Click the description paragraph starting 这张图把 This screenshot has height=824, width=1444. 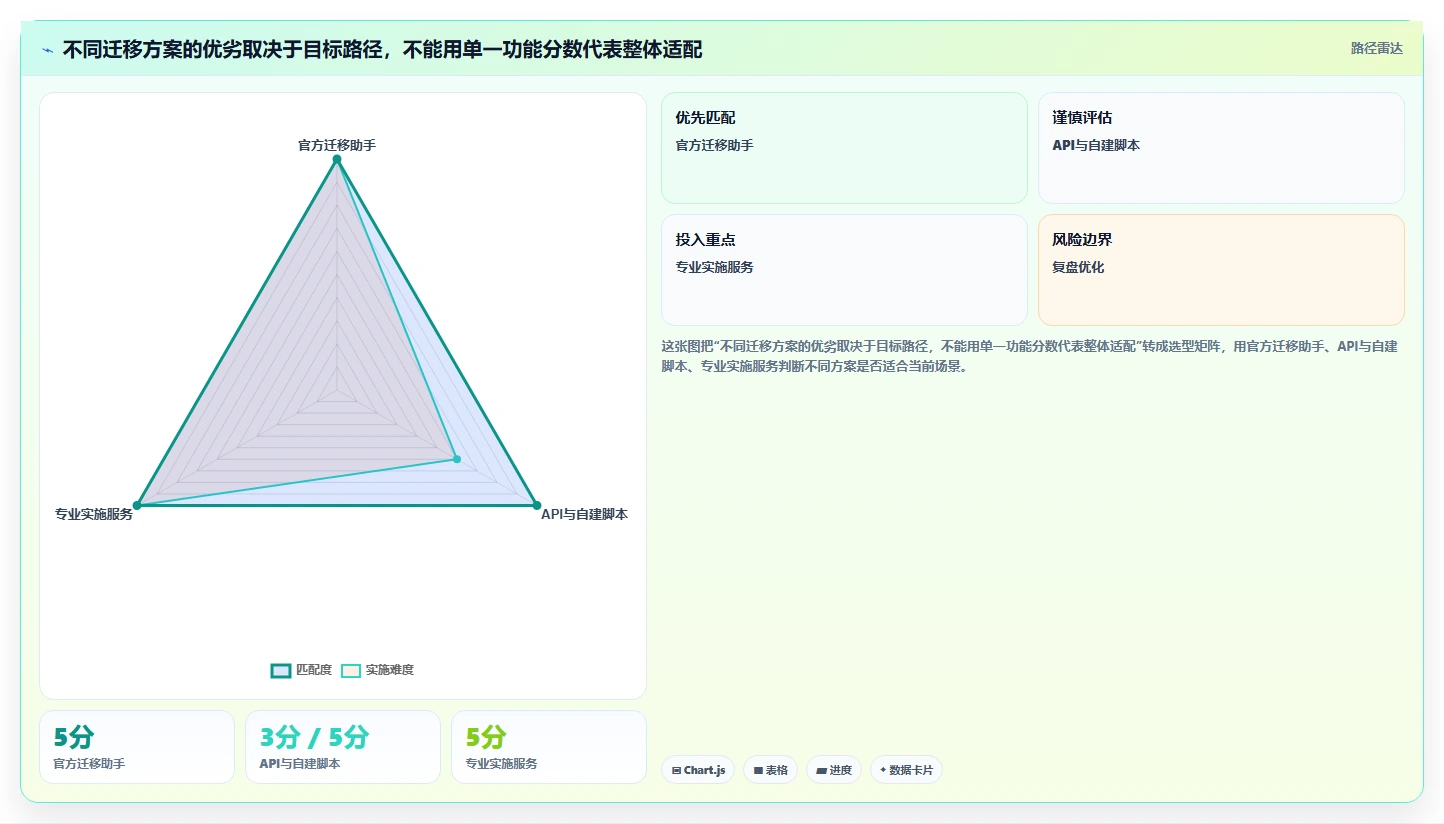(1030, 356)
